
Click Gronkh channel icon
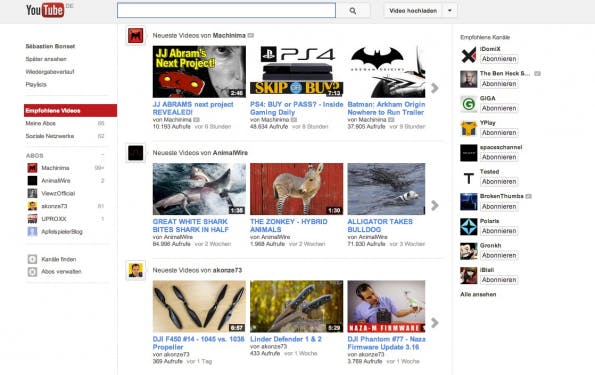469,251
